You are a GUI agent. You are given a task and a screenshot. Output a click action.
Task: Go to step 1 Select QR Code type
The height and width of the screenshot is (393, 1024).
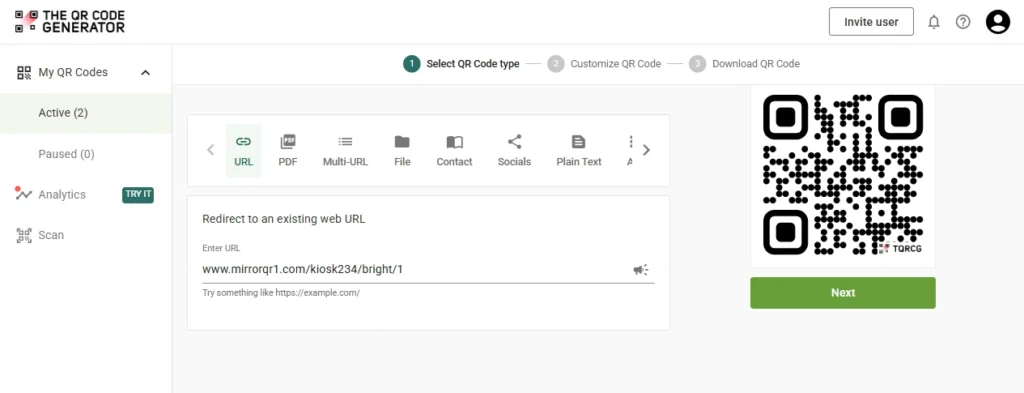pyautogui.click(x=461, y=63)
